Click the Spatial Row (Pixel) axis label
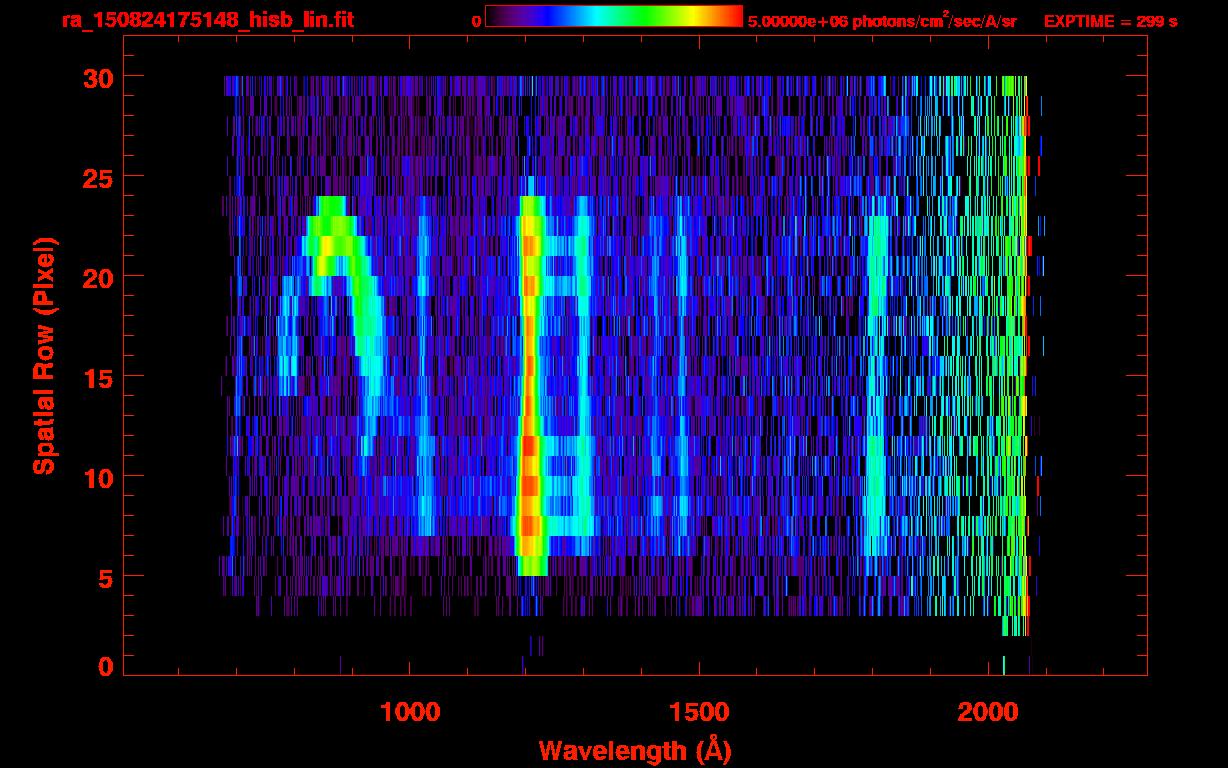The width and height of the screenshot is (1228, 768). pos(44,356)
